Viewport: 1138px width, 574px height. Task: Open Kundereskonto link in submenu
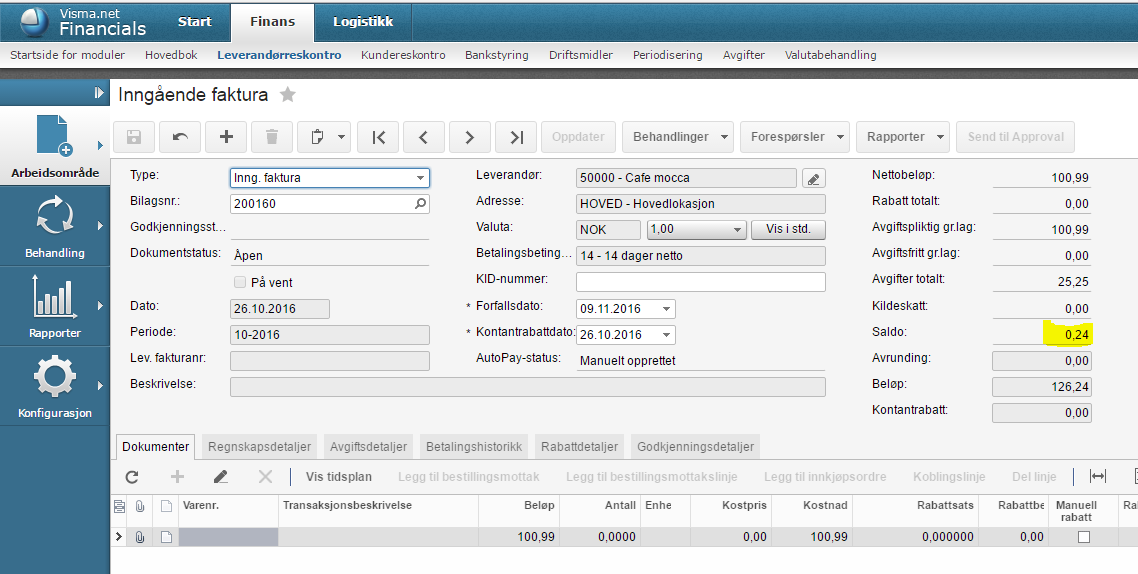403,55
